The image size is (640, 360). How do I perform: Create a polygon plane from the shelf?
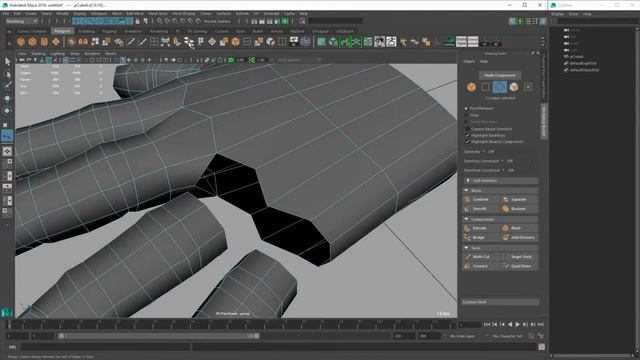[56, 42]
